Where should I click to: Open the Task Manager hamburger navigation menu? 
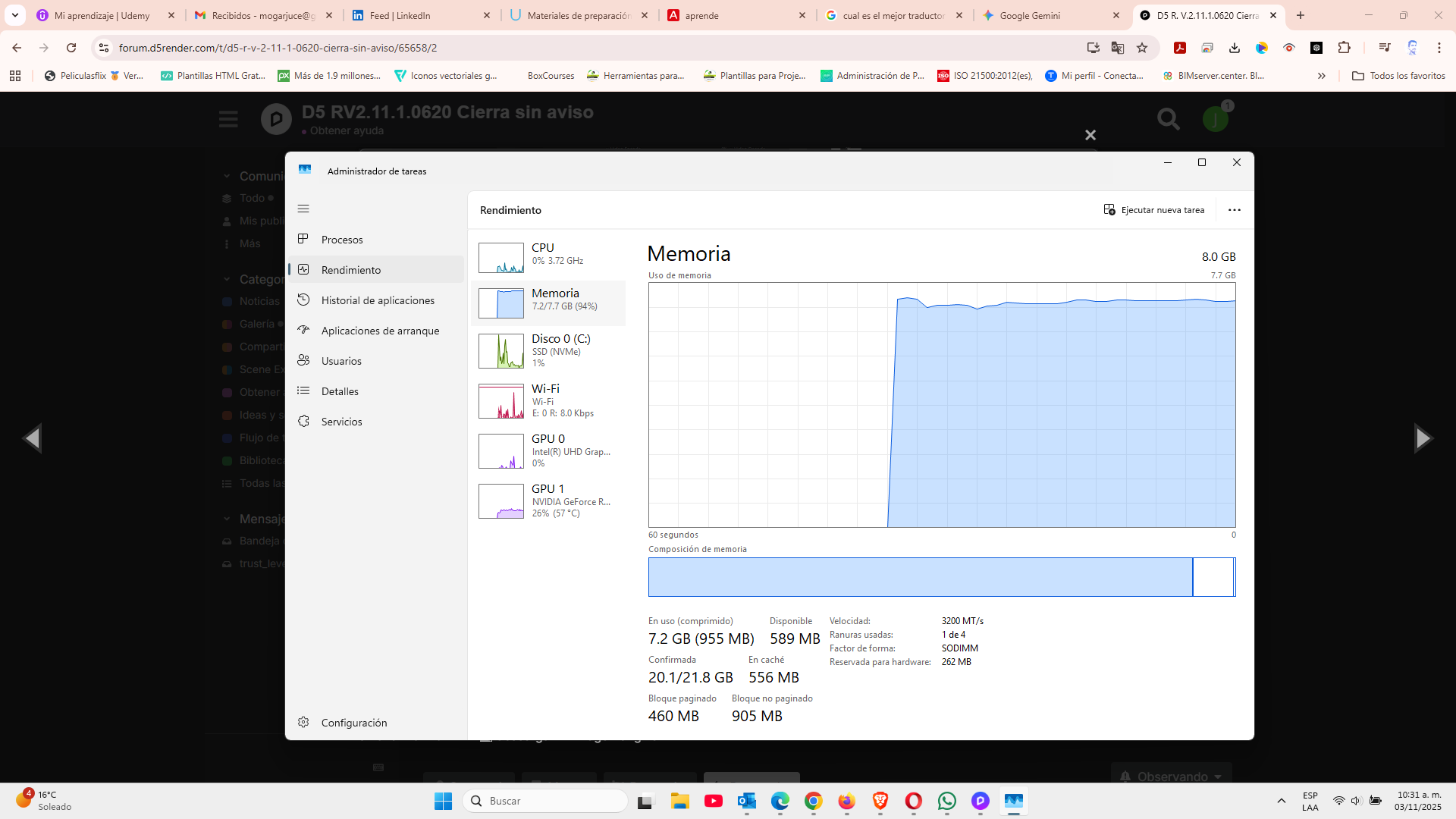pyautogui.click(x=303, y=209)
